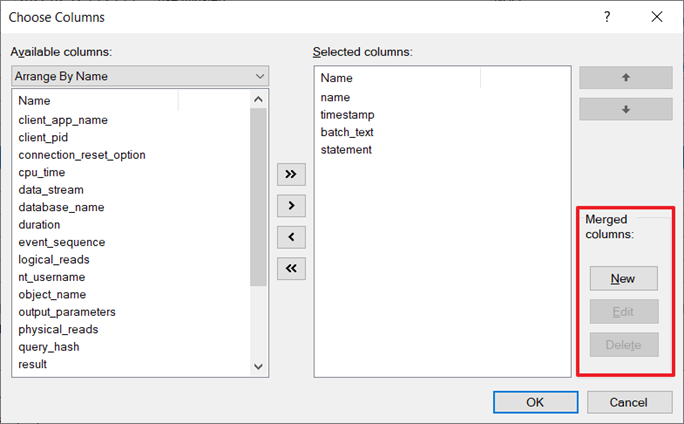Click the add selected column right-arrow button

point(290,206)
